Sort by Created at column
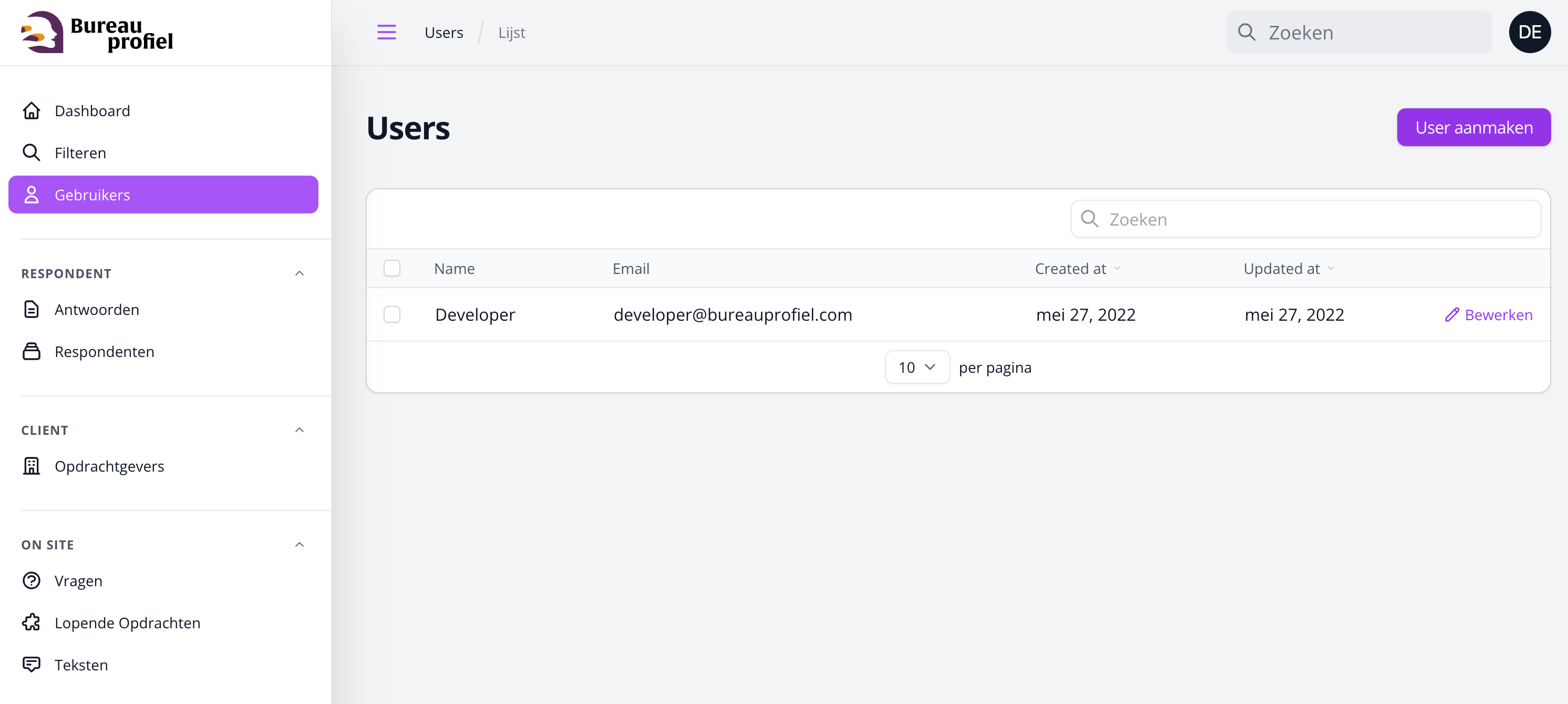1568x704 pixels. [x=1077, y=269]
